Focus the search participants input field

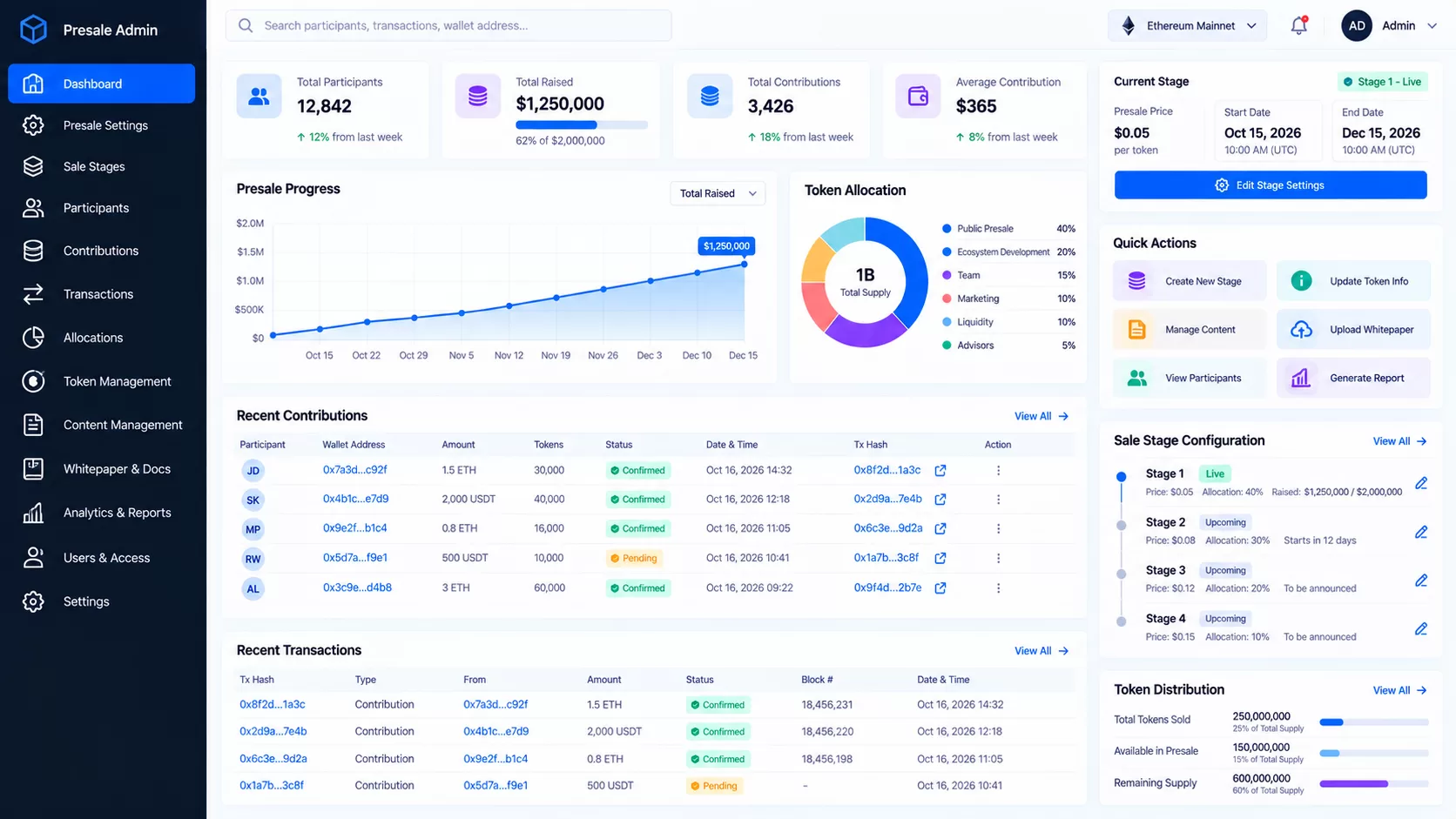[x=448, y=25]
